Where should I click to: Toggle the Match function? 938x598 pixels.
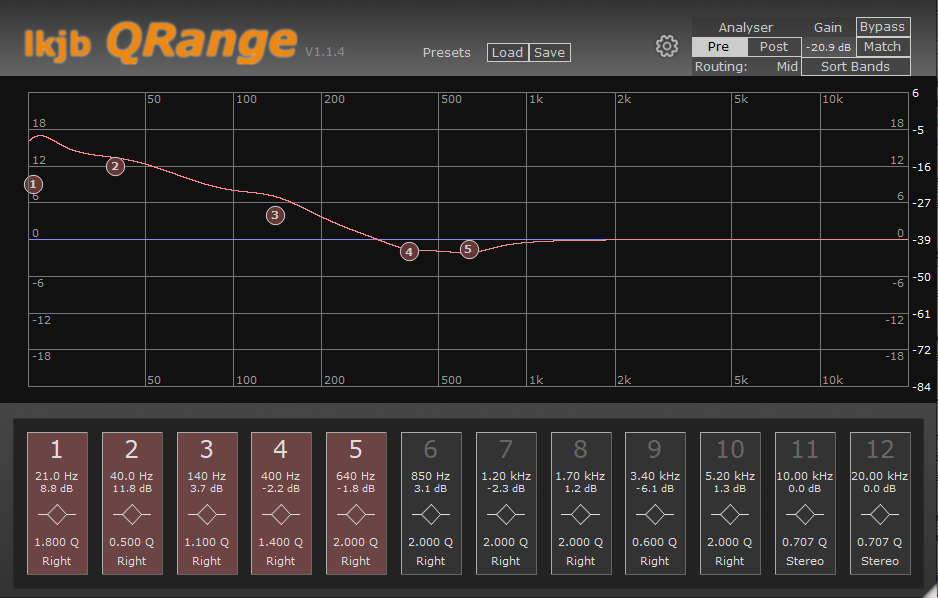[x=882, y=46]
